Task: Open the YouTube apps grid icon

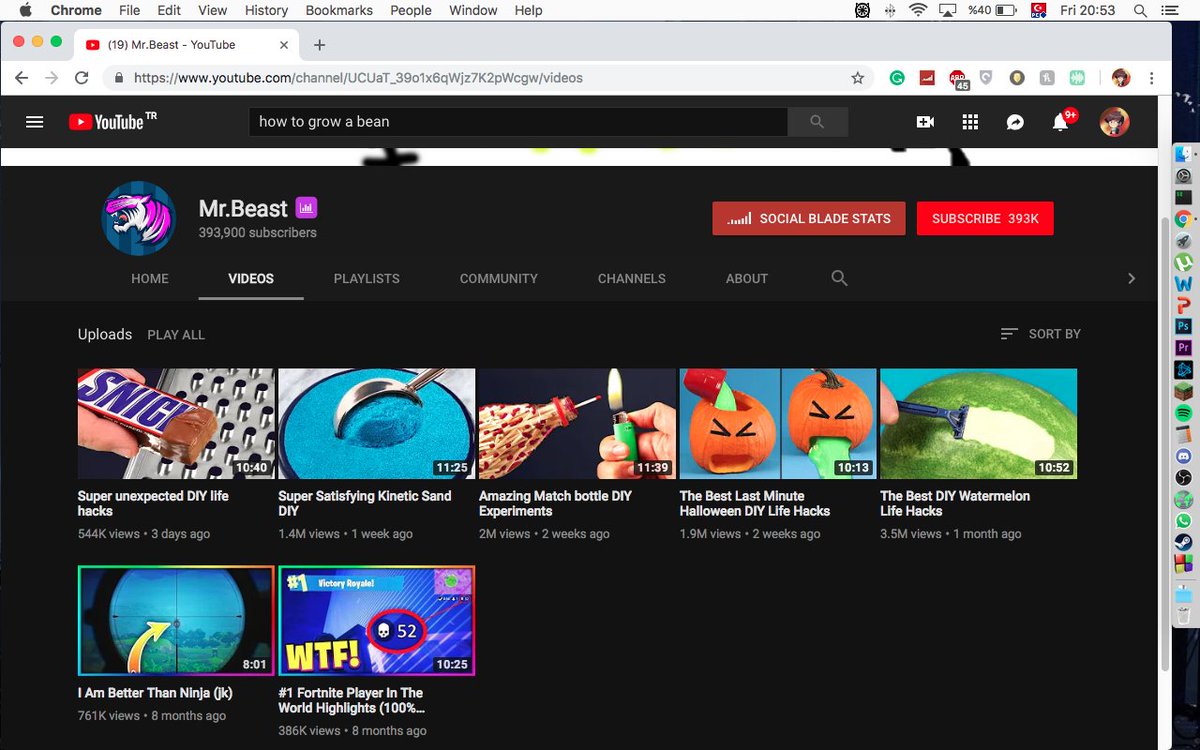Action: pos(970,122)
